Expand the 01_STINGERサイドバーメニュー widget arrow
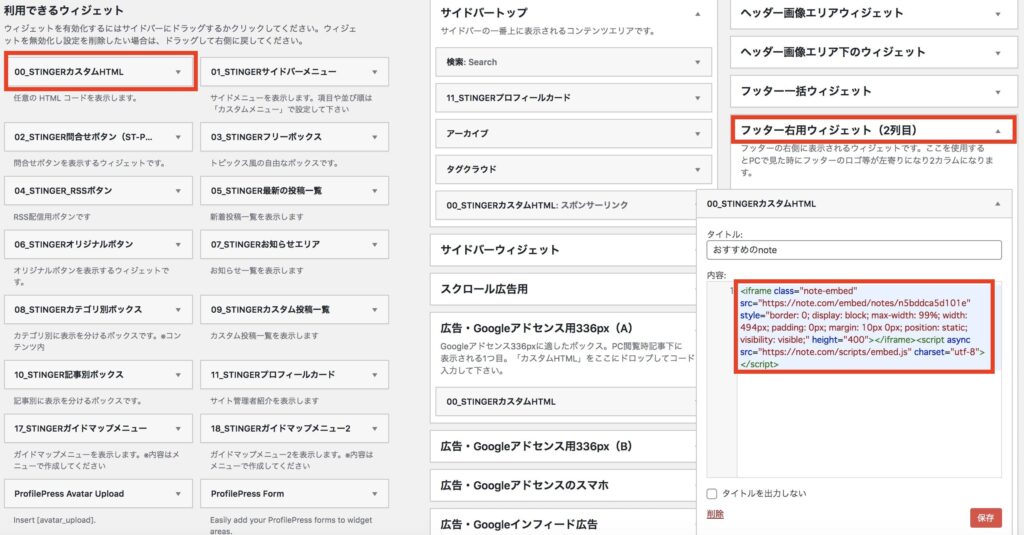 pyautogui.click(x=375, y=72)
